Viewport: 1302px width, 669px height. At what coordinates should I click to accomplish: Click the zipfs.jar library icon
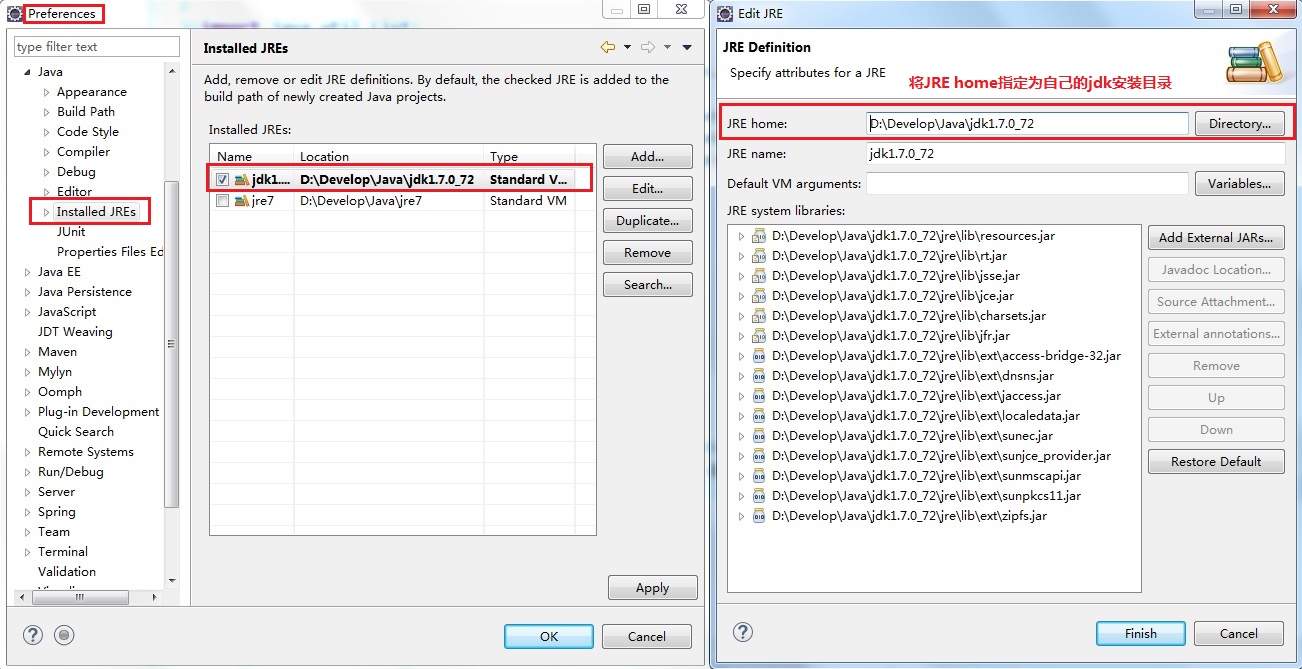[759, 516]
